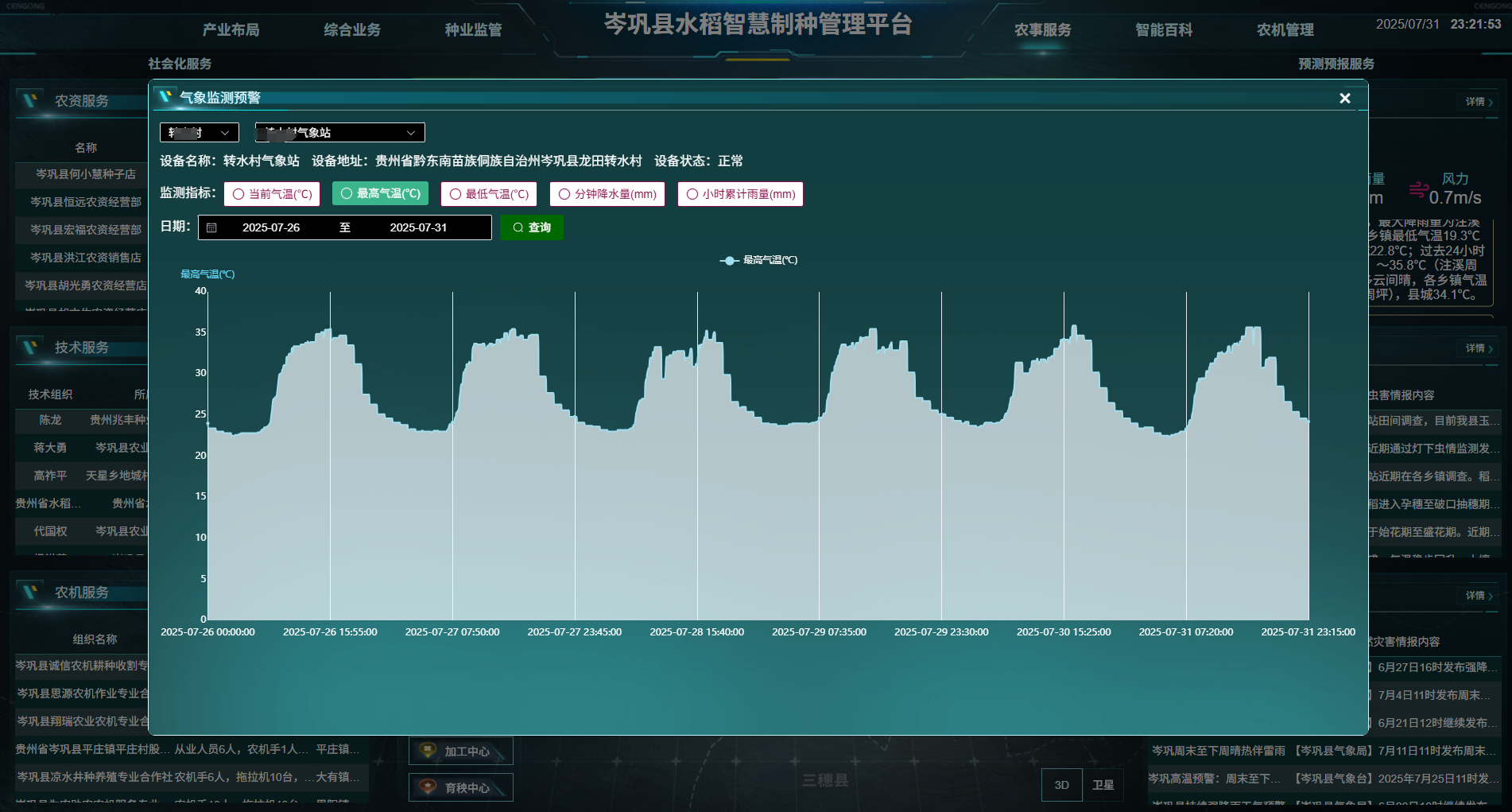
Task: Click the 育秧中心 map marker icon
Action: (428, 787)
